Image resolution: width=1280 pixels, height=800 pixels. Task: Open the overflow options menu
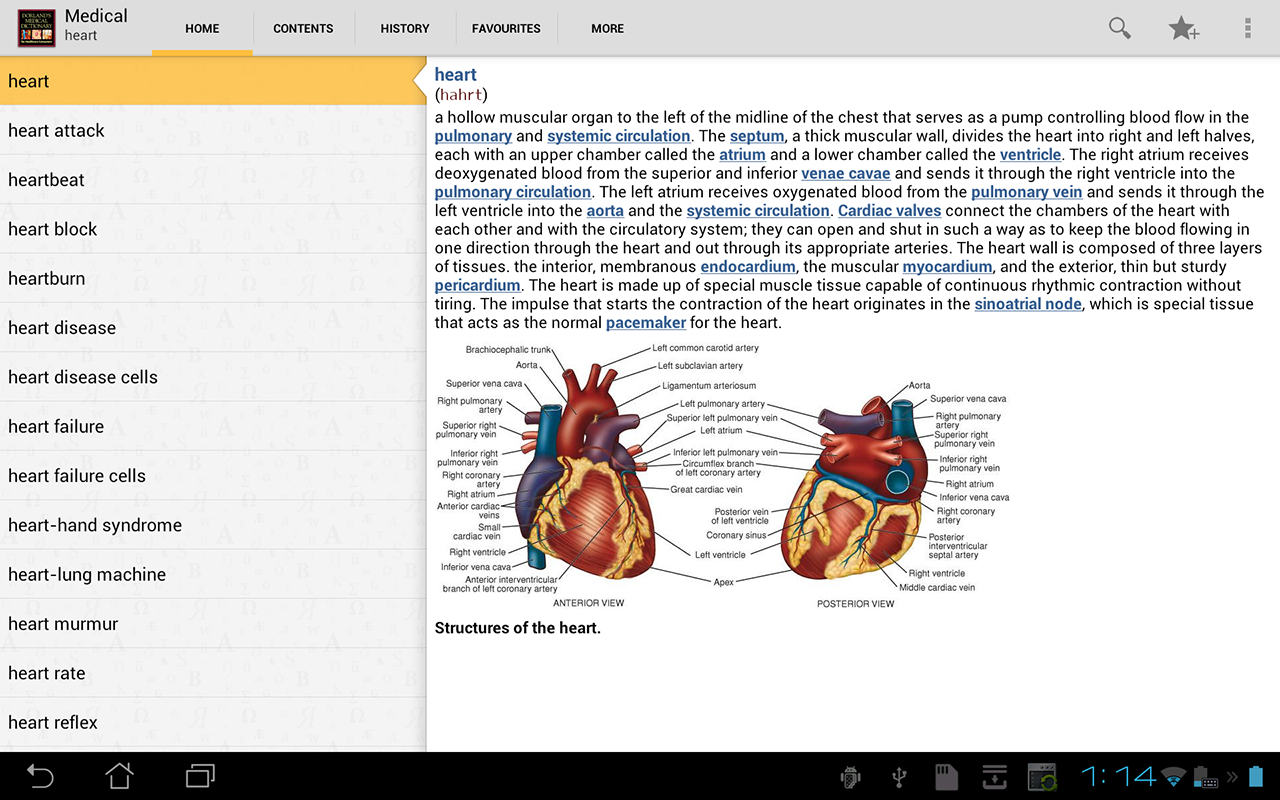pos(1247,28)
